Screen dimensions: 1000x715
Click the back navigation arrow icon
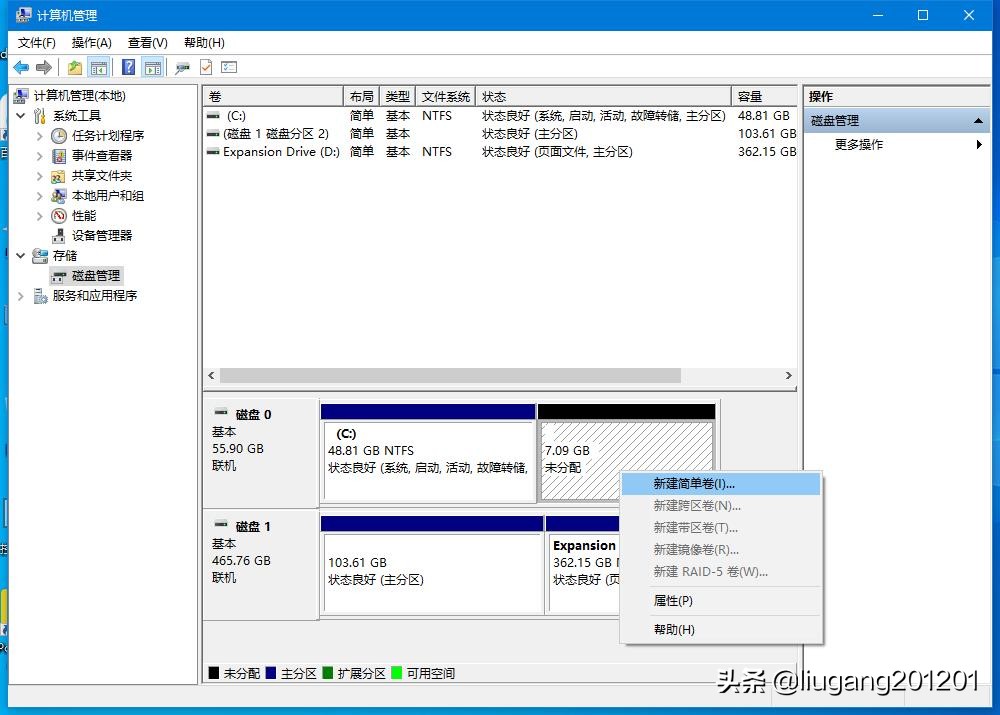click(22, 67)
